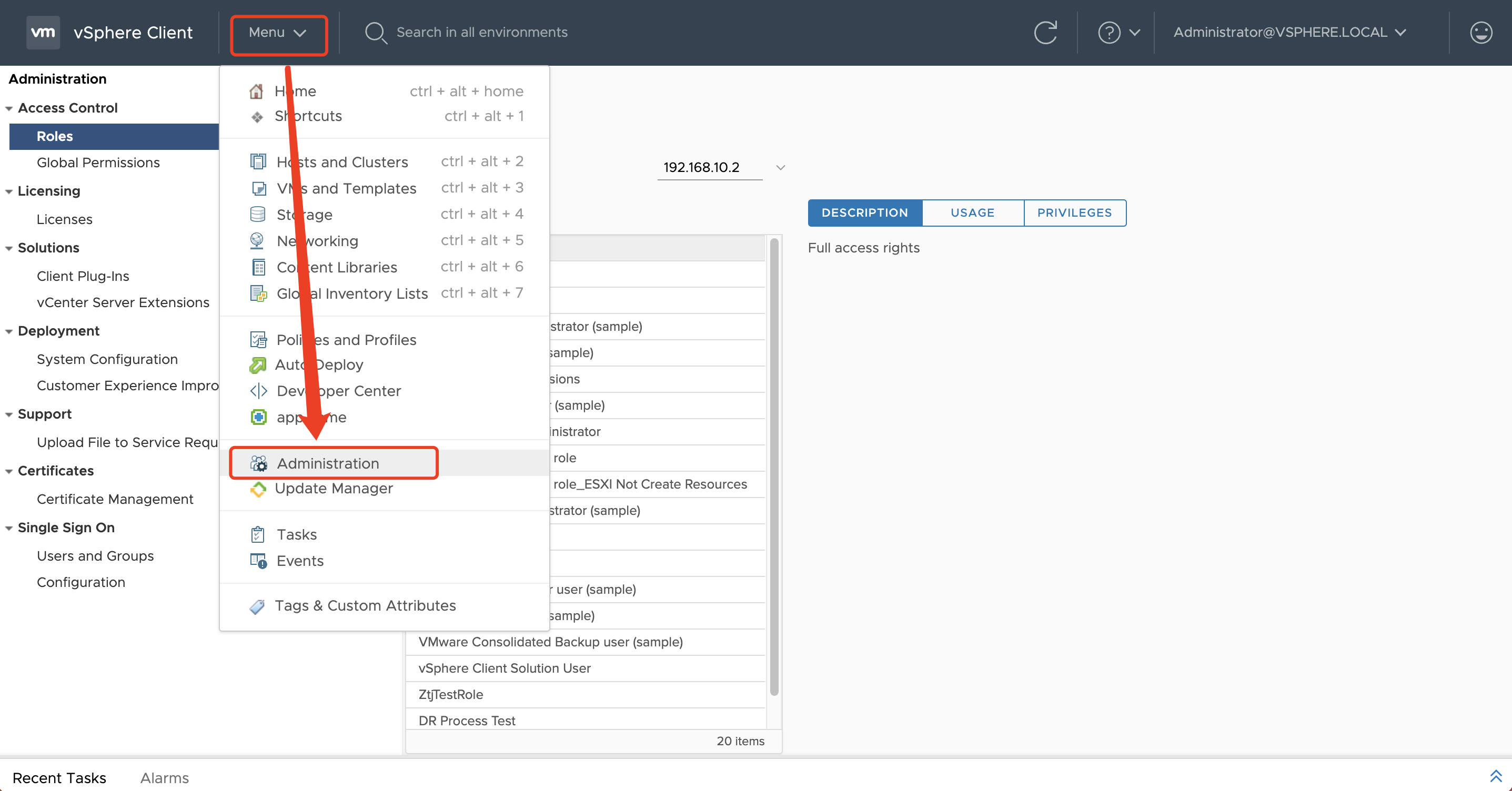Click the Administration gear icon
Image resolution: width=1512 pixels, height=791 pixels.
pos(259,463)
